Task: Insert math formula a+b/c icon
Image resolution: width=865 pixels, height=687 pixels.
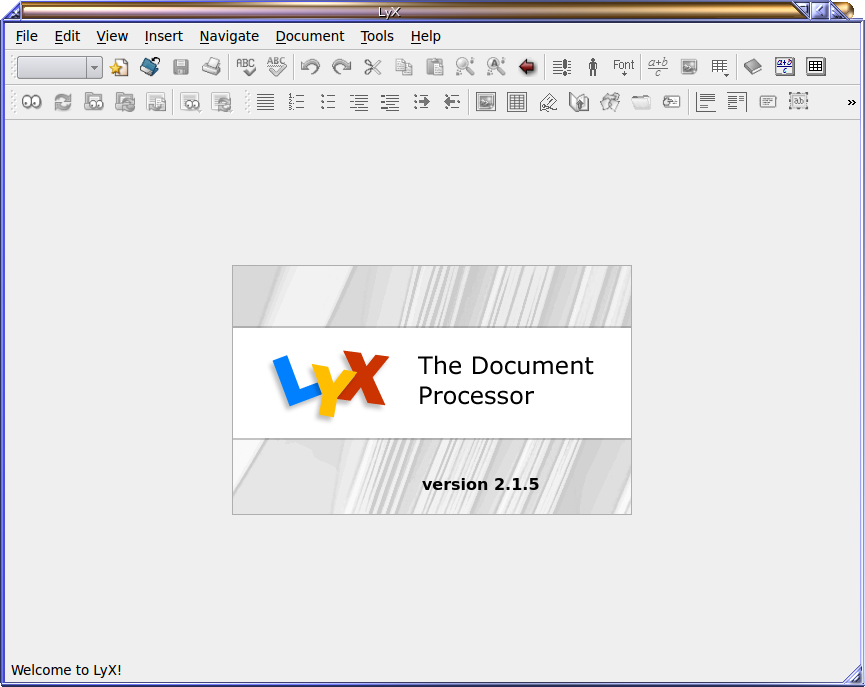Action: pyautogui.click(x=658, y=67)
